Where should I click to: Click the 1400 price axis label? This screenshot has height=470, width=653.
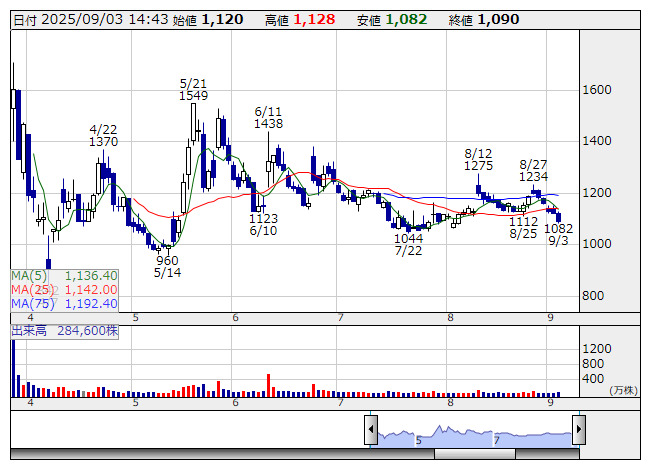click(597, 141)
